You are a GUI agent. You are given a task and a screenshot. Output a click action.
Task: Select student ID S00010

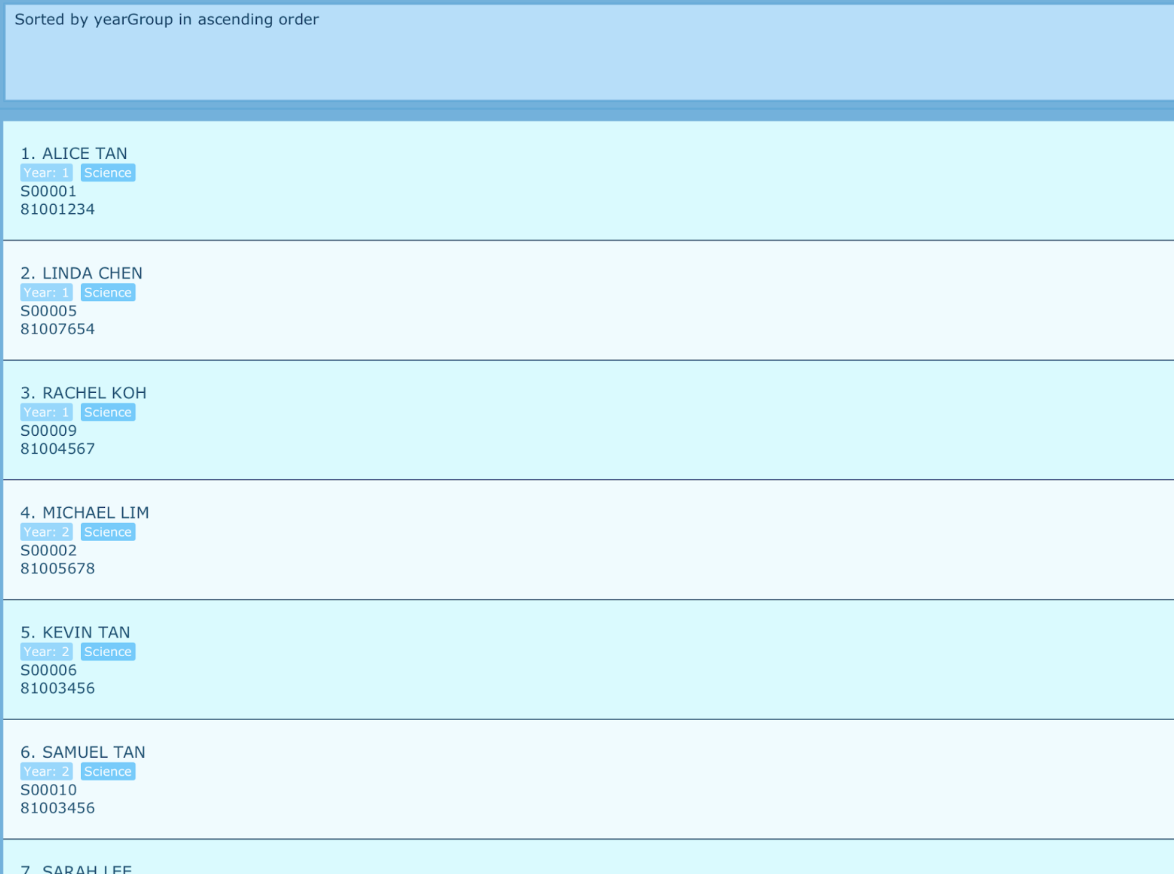(x=49, y=790)
